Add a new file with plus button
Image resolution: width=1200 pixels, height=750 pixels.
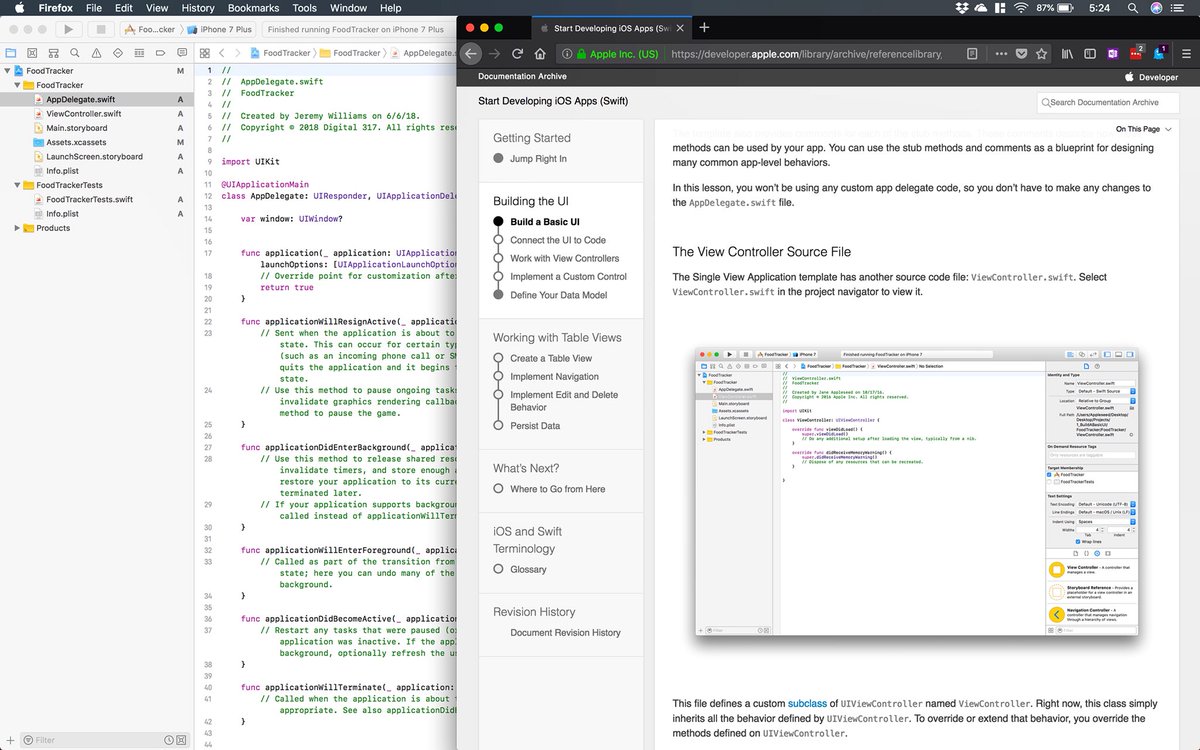click(8, 741)
